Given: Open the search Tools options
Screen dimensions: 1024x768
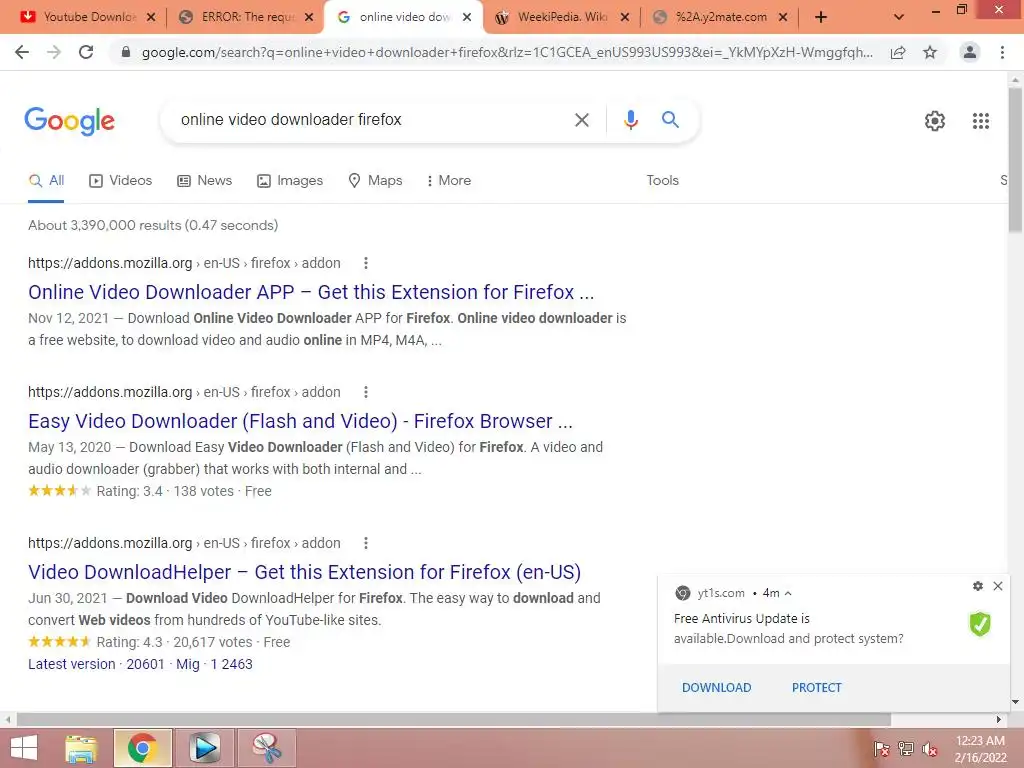Looking at the screenshot, I should pos(662,180).
